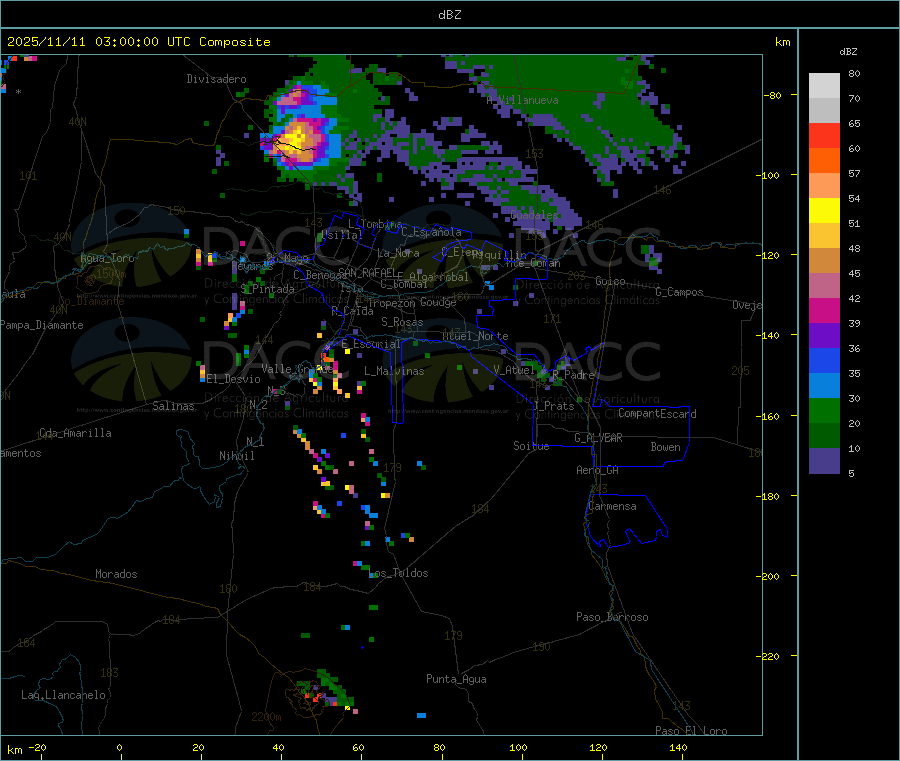The width and height of the screenshot is (900, 761).
Task: Click the 'R_Padre' map label
Action: pos(573,375)
